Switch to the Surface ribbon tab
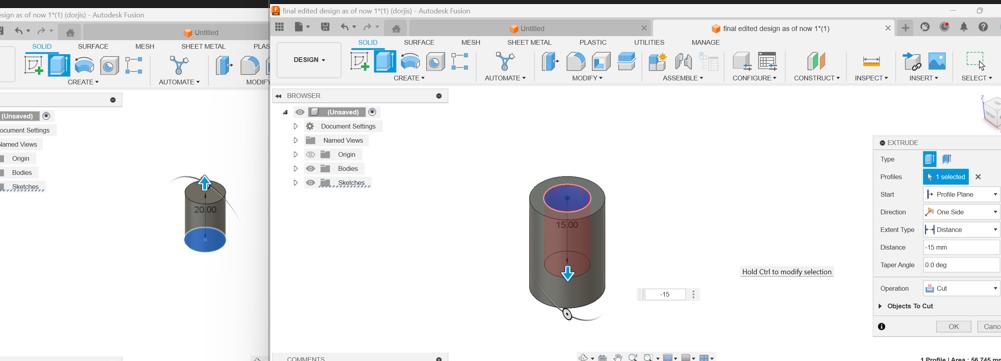1001x361 pixels. 419,42
